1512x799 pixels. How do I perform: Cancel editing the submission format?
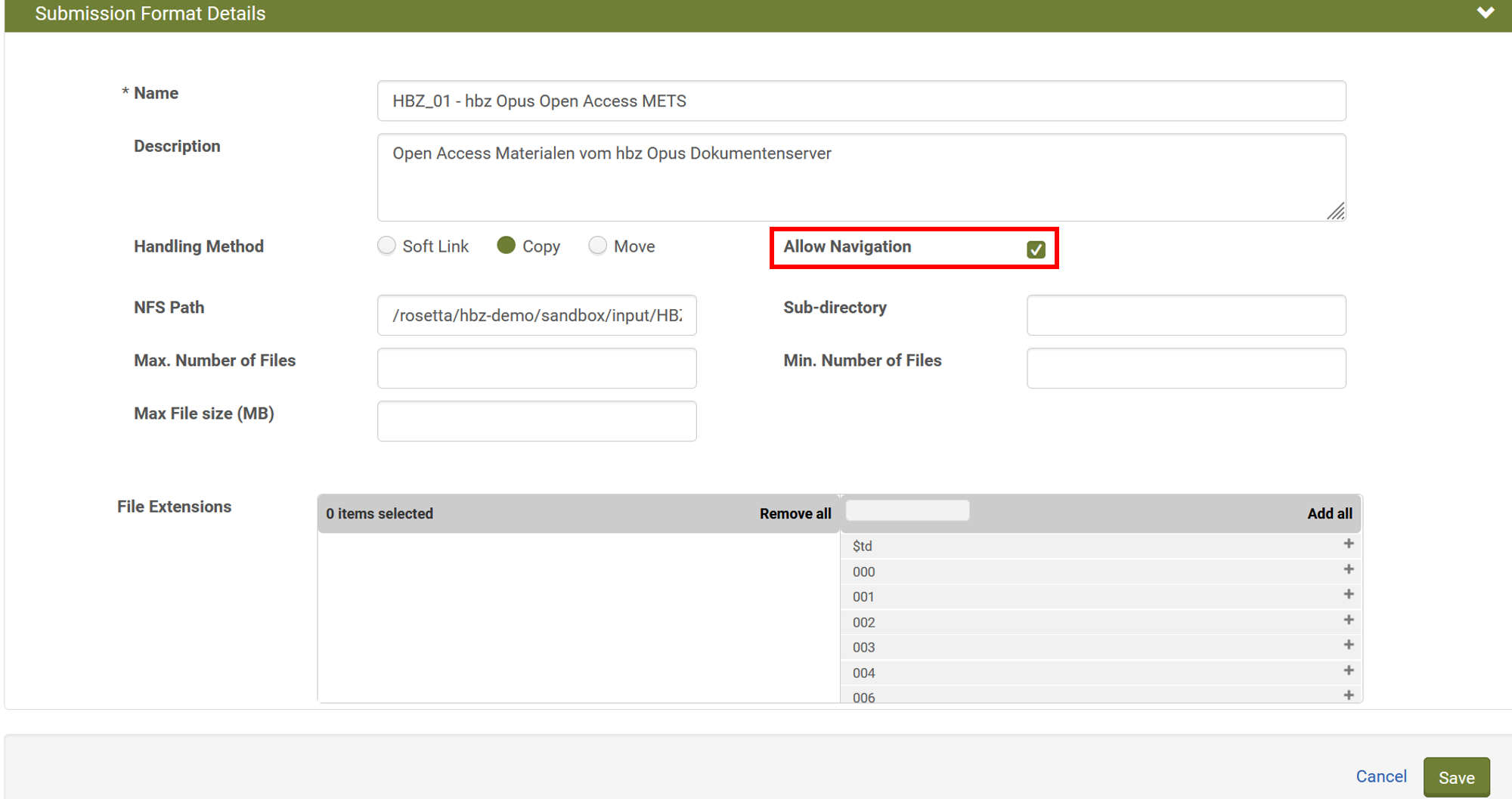point(1380,776)
